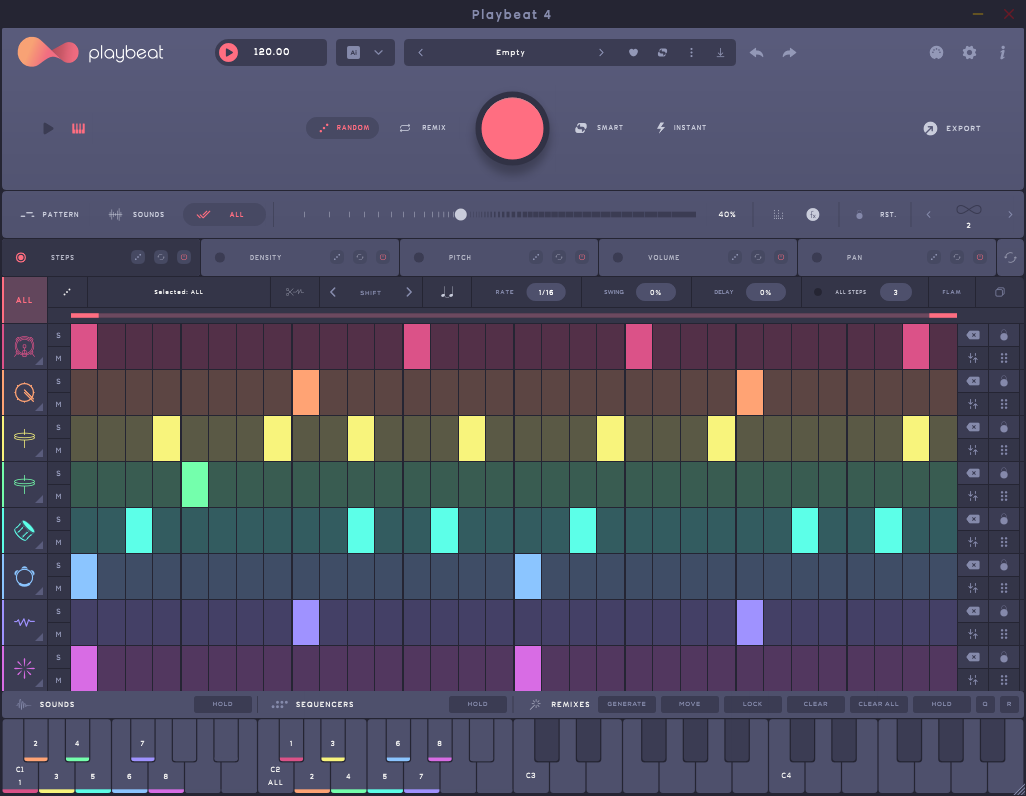Click the preset download icon
1026x796 pixels.
pyautogui.click(x=720, y=52)
